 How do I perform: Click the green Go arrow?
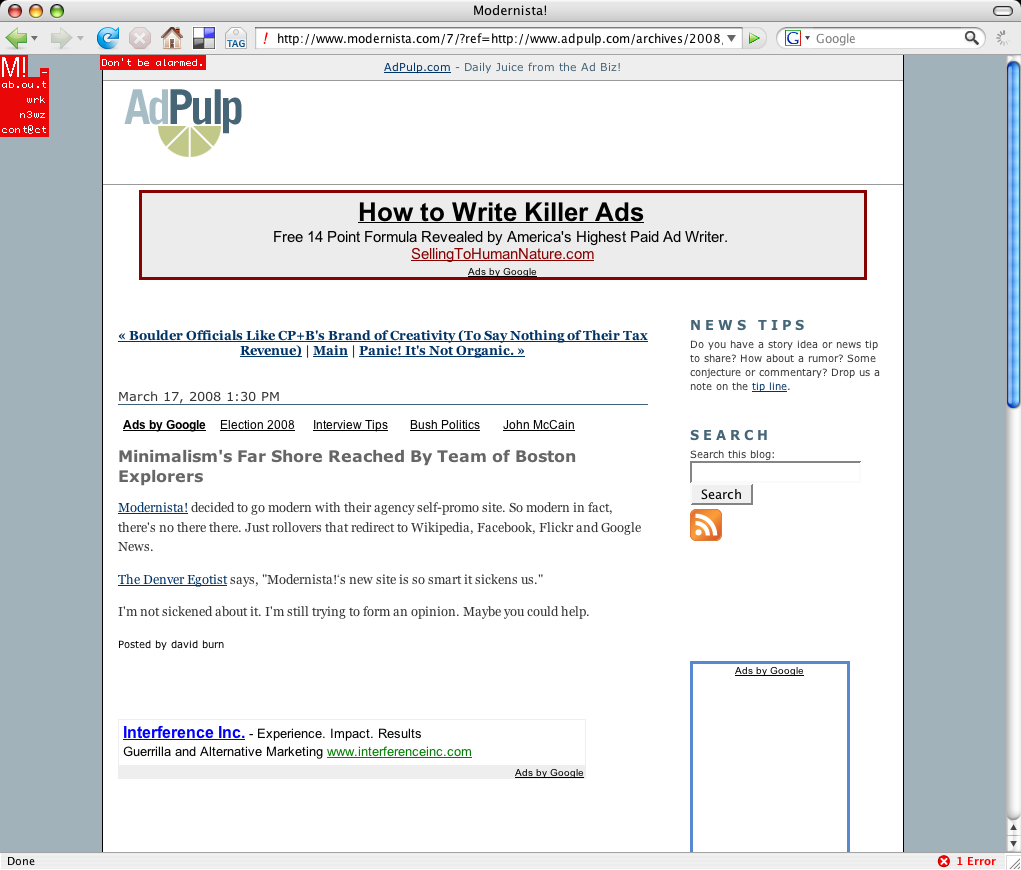(754, 38)
